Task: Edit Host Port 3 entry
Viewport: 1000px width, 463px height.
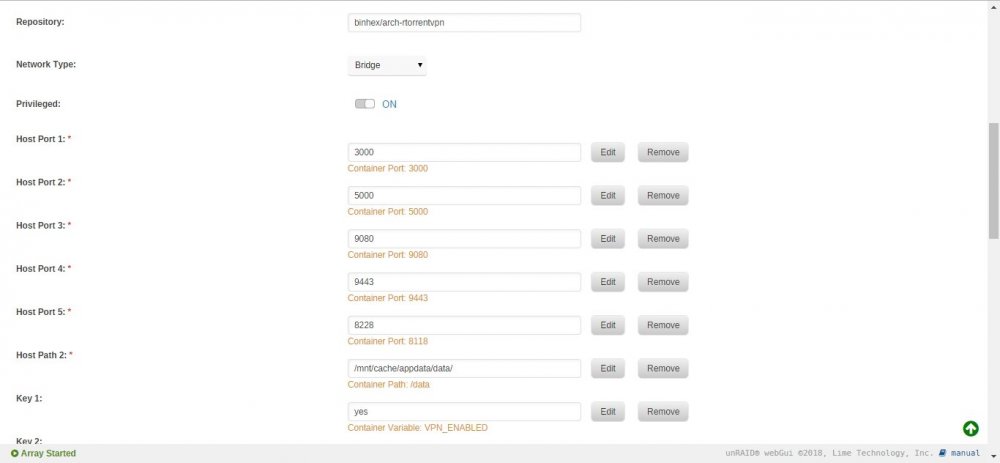Action: (x=608, y=239)
